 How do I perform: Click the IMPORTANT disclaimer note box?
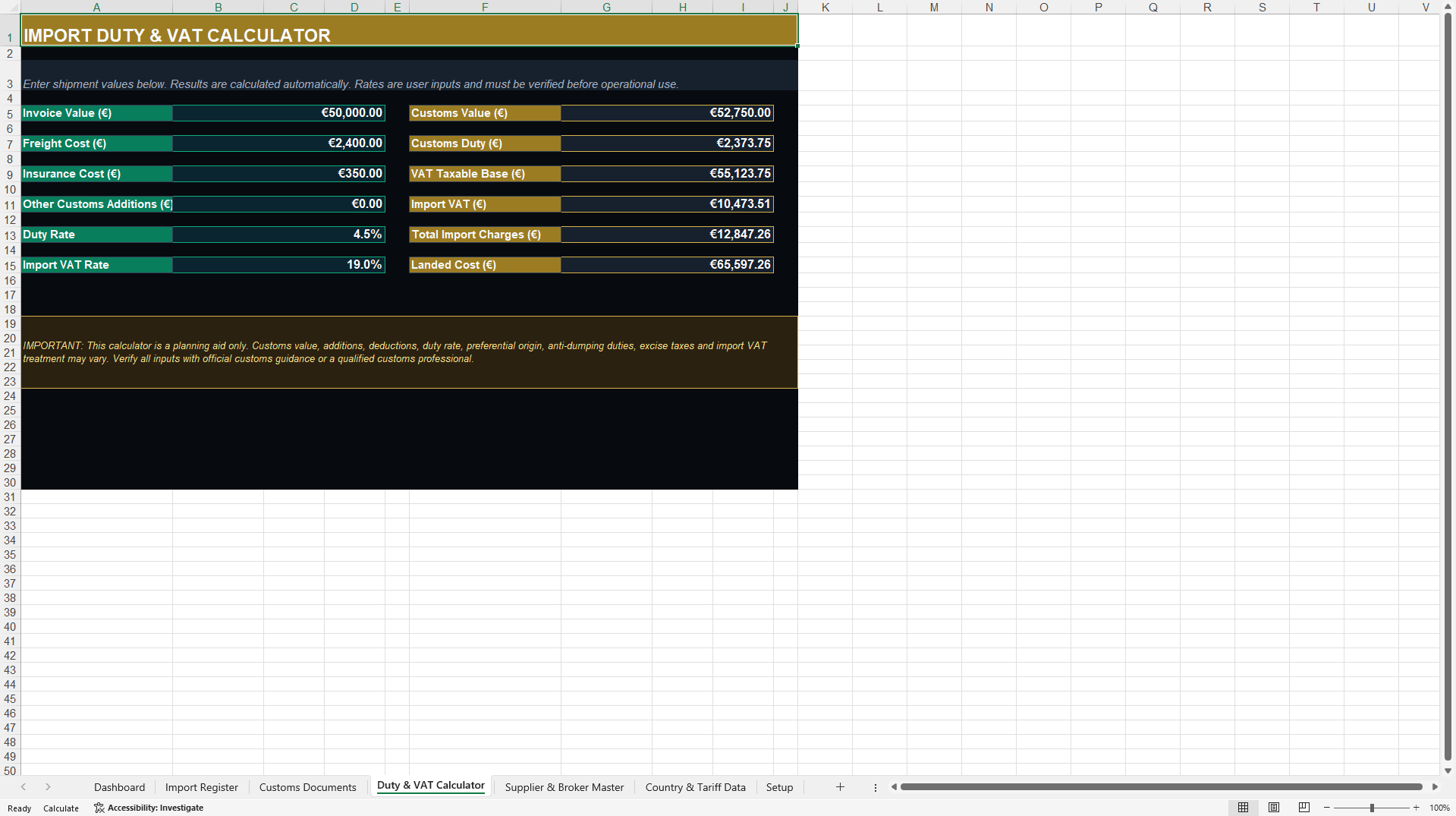409,352
